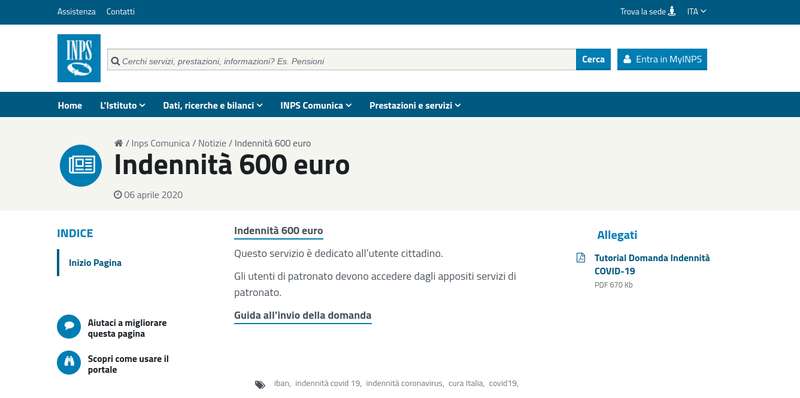Click the binoculars portal guide icon
The width and height of the screenshot is (800, 398).
coord(69,362)
